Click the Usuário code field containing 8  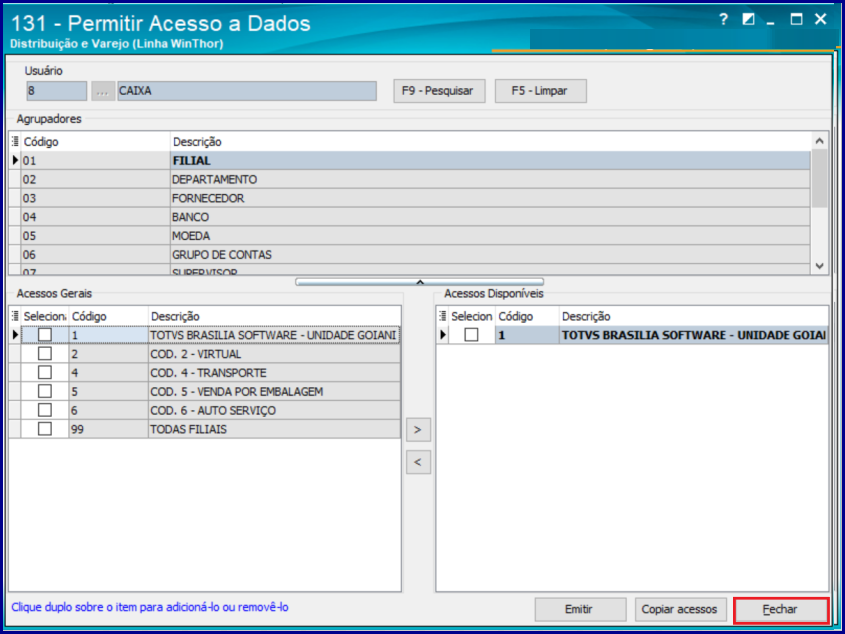(57, 91)
